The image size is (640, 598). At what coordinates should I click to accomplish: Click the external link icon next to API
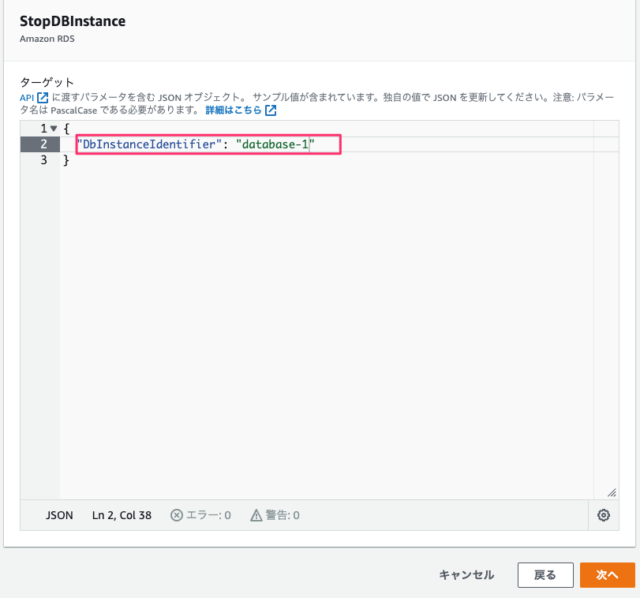(42, 98)
